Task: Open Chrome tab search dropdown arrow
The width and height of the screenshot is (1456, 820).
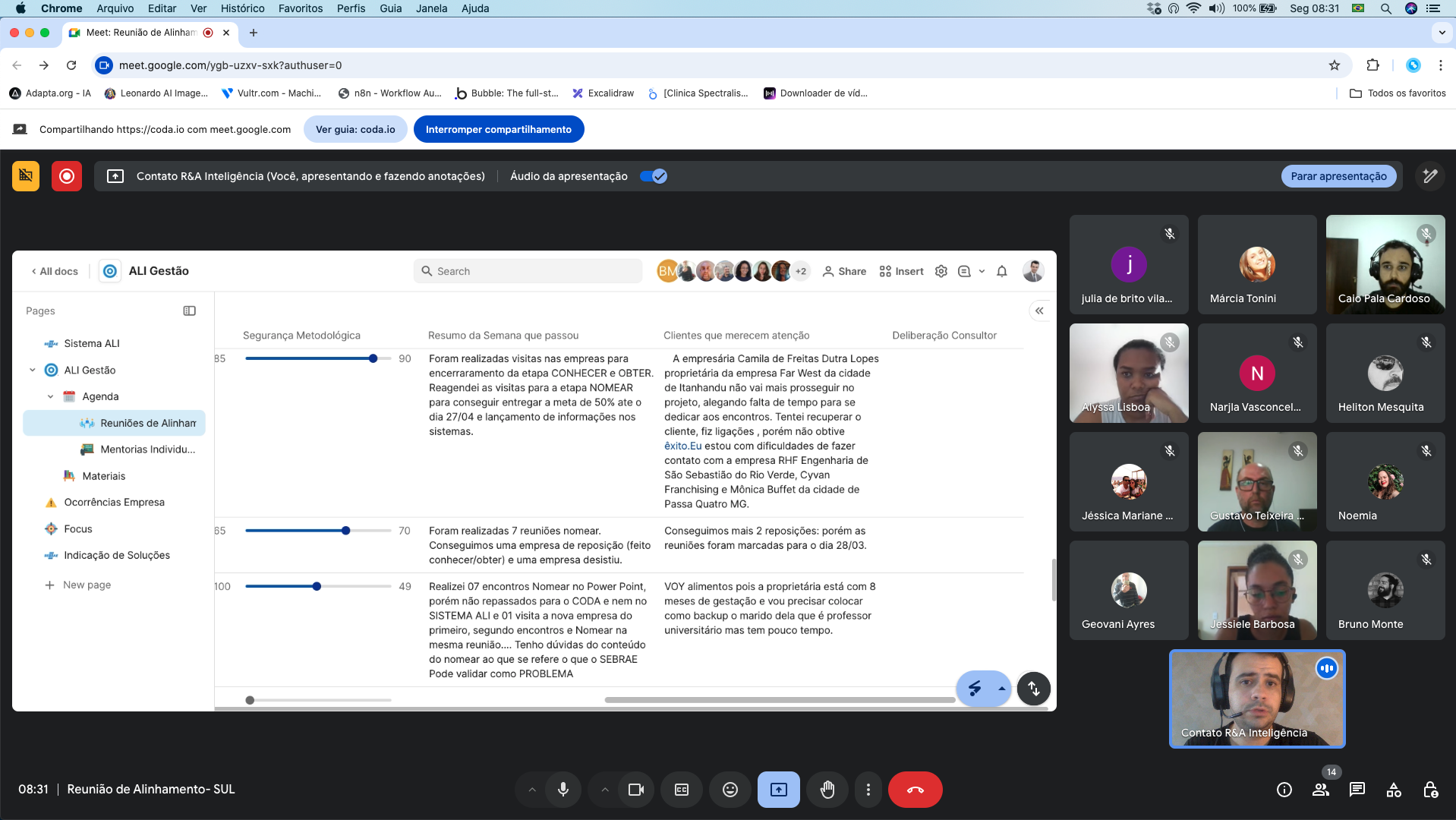Action: (x=1442, y=33)
